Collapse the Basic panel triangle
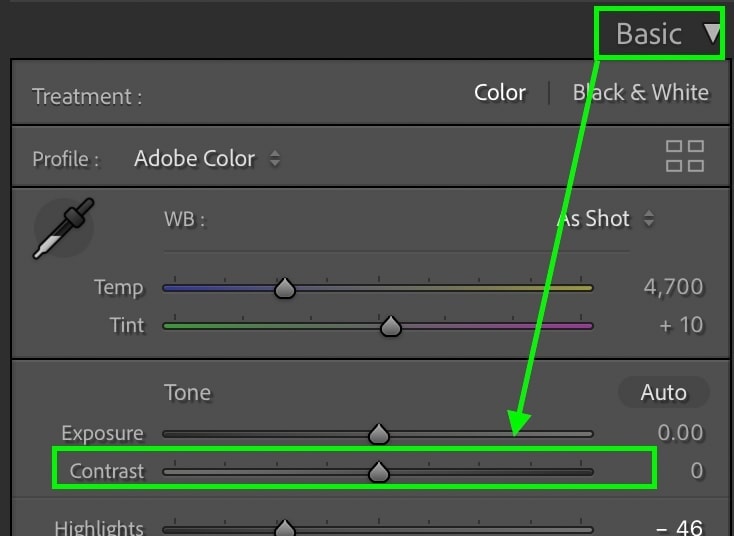The width and height of the screenshot is (734, 536). (x=712, y=34)
